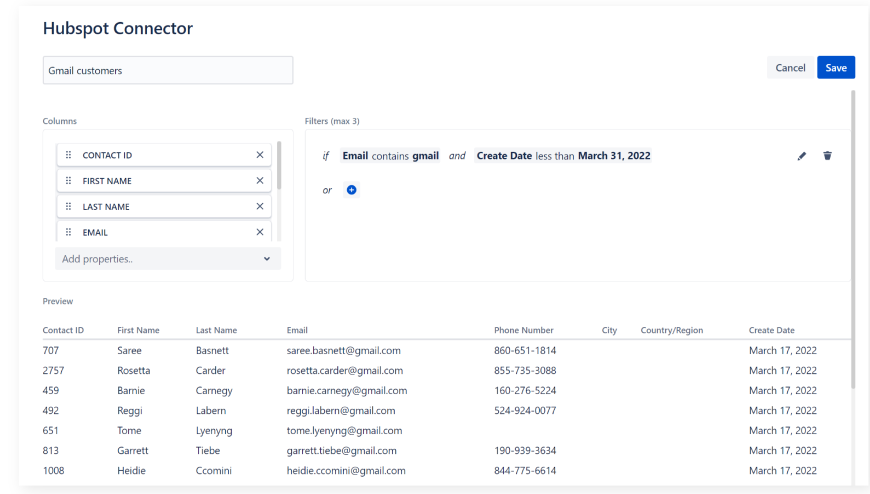Click email barnie.carnegy@gmail.com
Image resolution: width=870 pixels, height=494 pixels.
pos(347,390)
